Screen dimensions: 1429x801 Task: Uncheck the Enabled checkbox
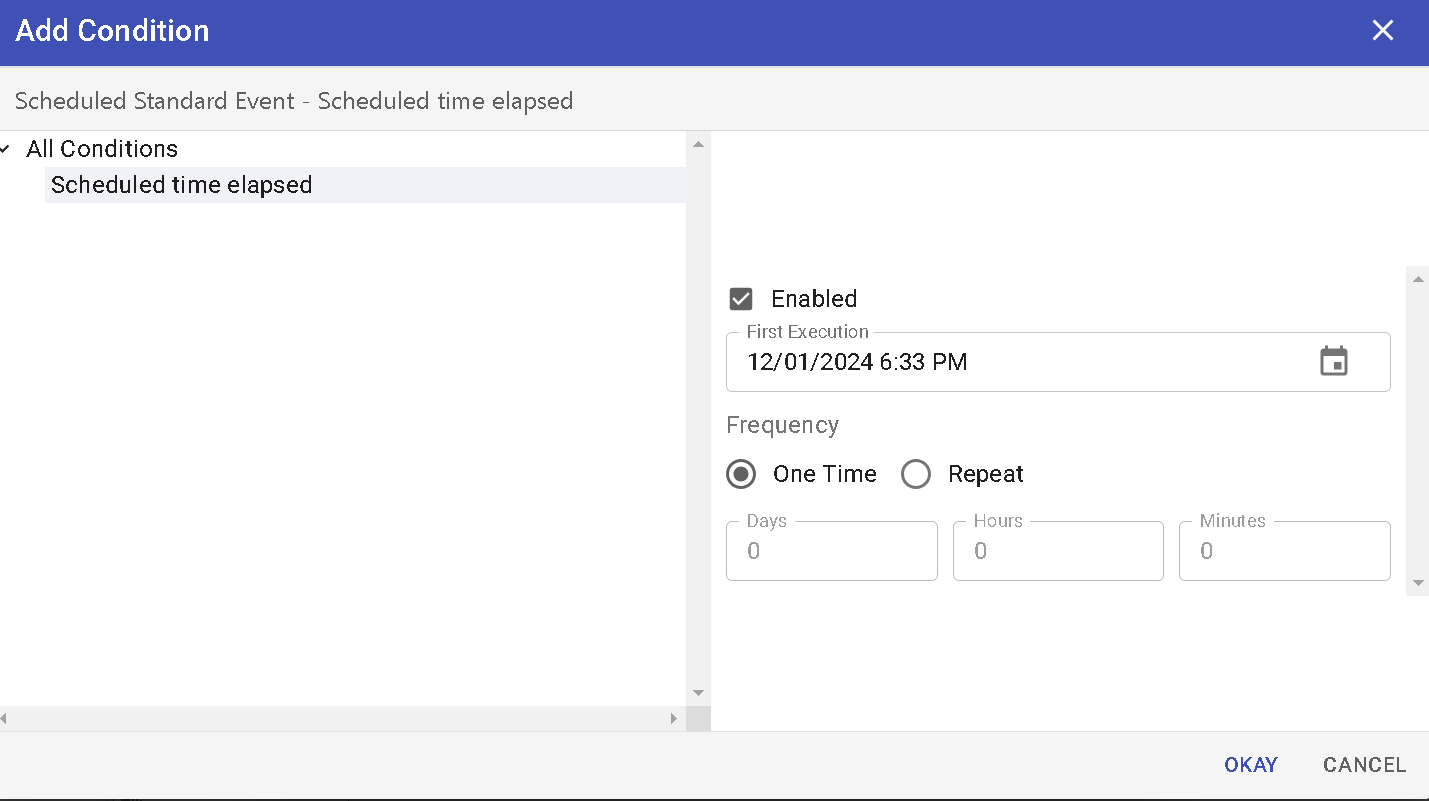coord(741,299)
